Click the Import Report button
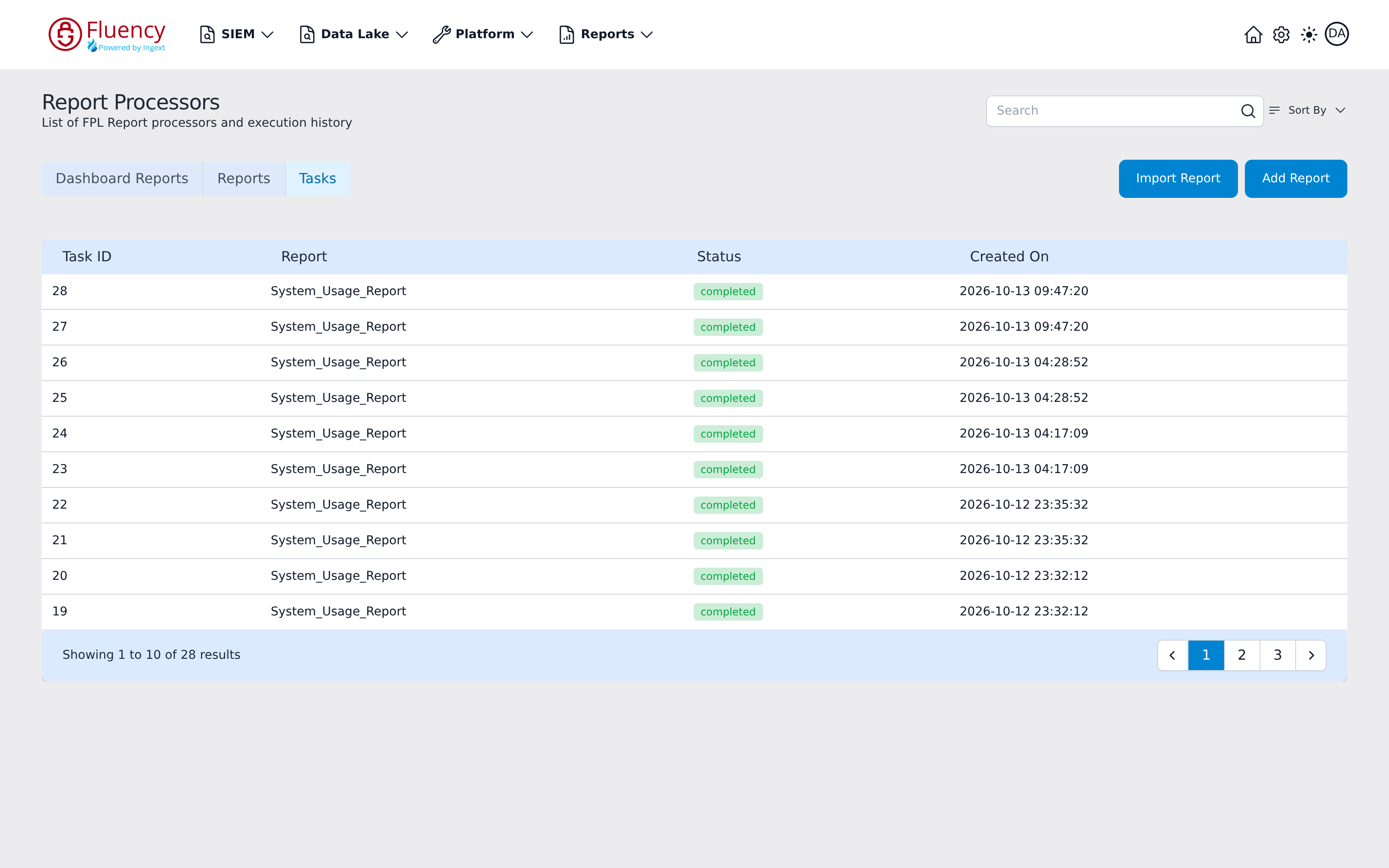 point(1178,178)
